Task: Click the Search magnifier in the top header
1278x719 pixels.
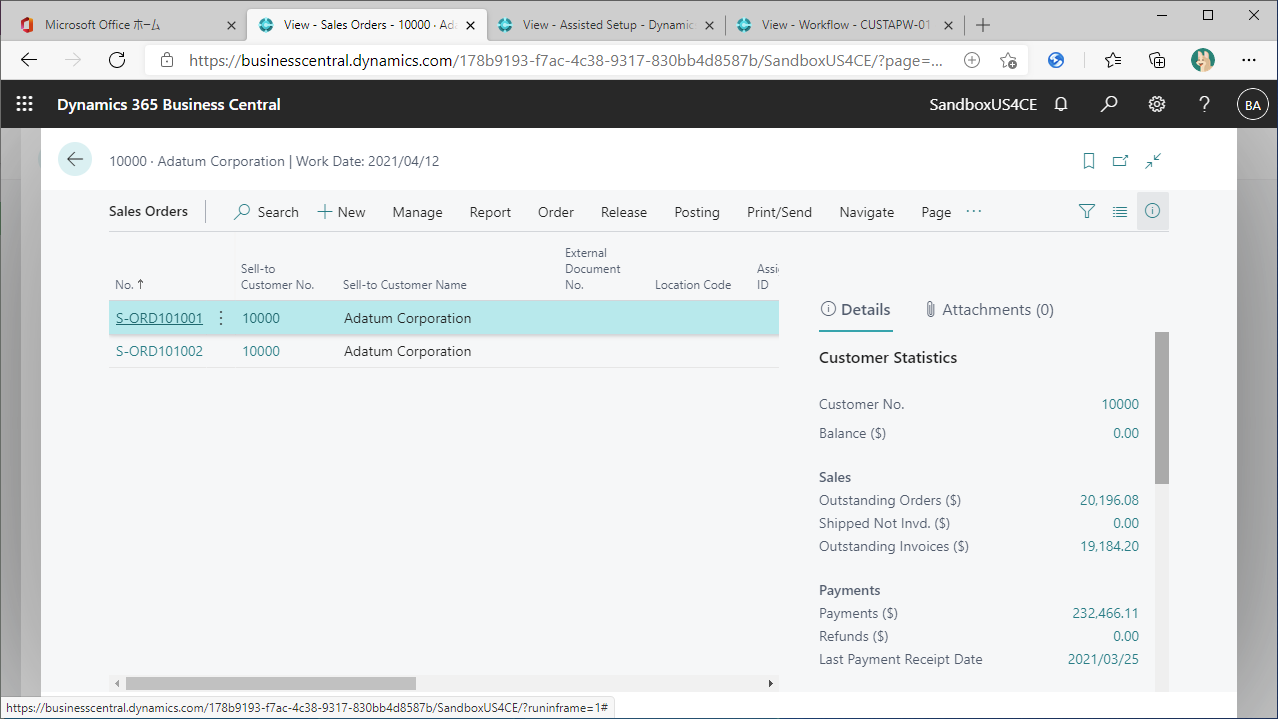Action: pyautogui.click(x=1108, y=104)
